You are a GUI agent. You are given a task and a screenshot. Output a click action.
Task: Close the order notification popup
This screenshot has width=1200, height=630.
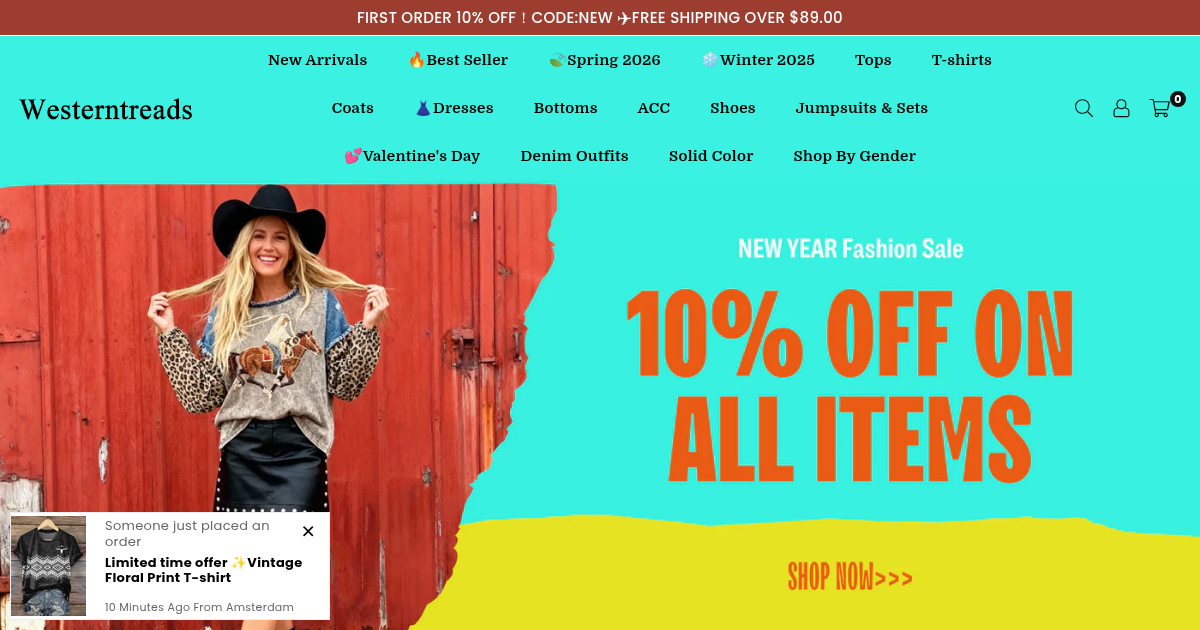pos(308,531)
